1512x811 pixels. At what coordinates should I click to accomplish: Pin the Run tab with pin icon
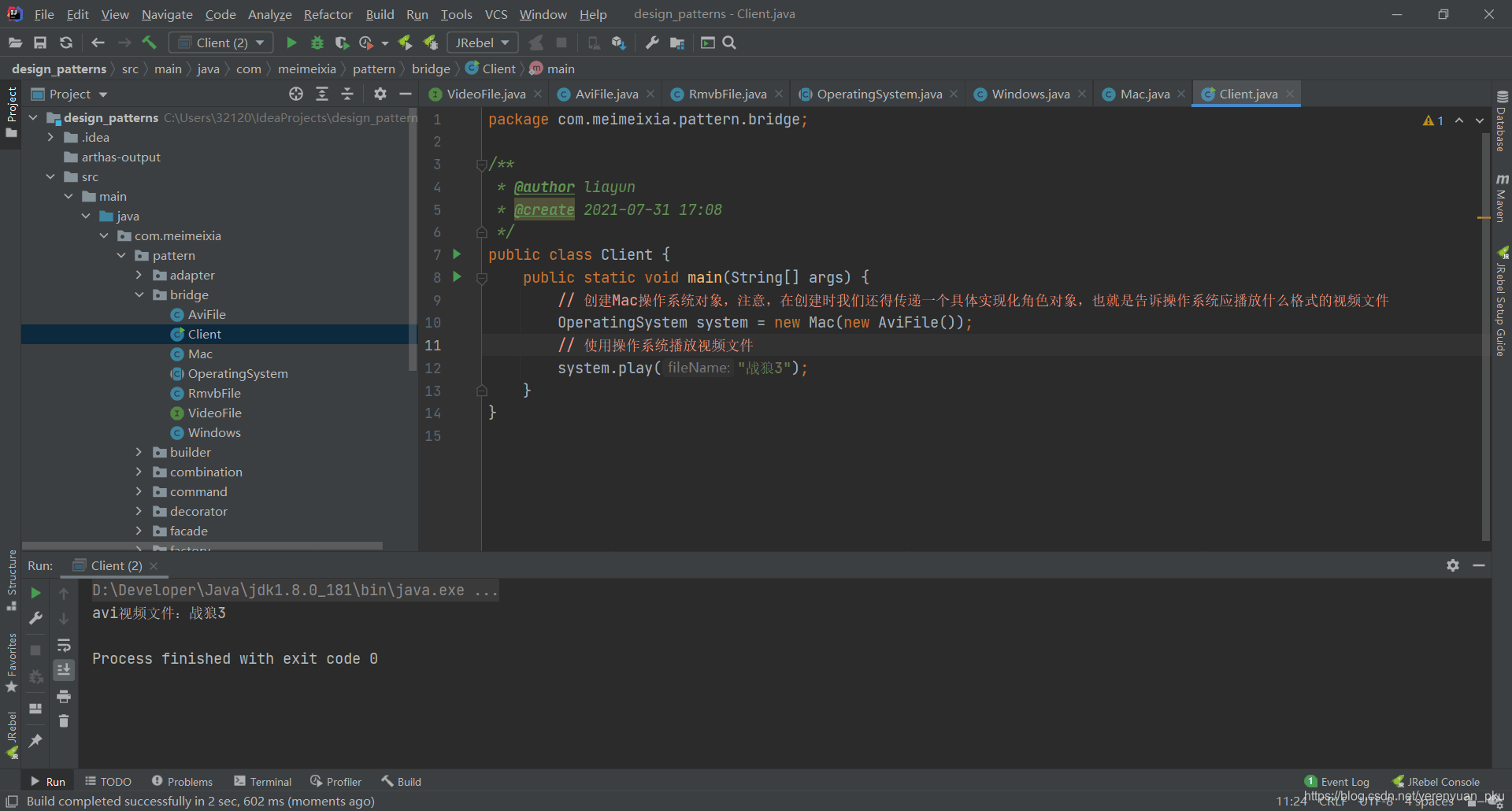tap(35, 741)
